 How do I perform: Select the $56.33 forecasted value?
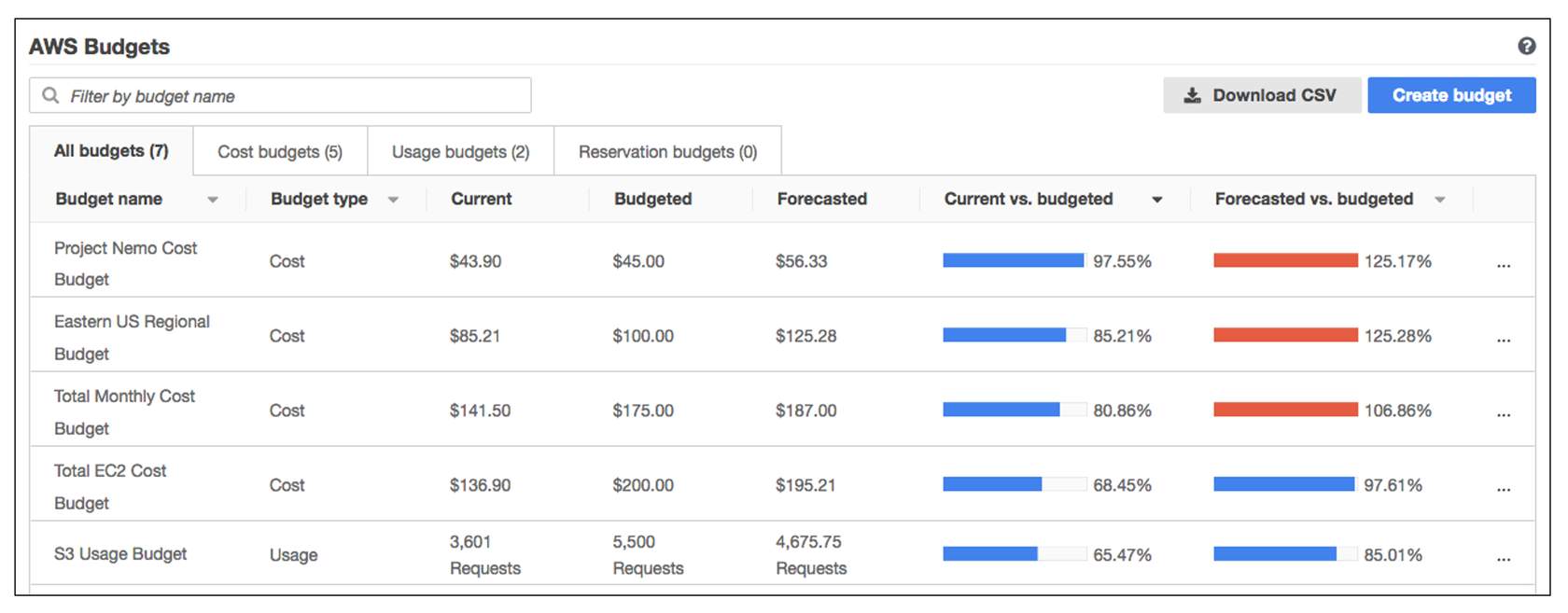point(802,261)
